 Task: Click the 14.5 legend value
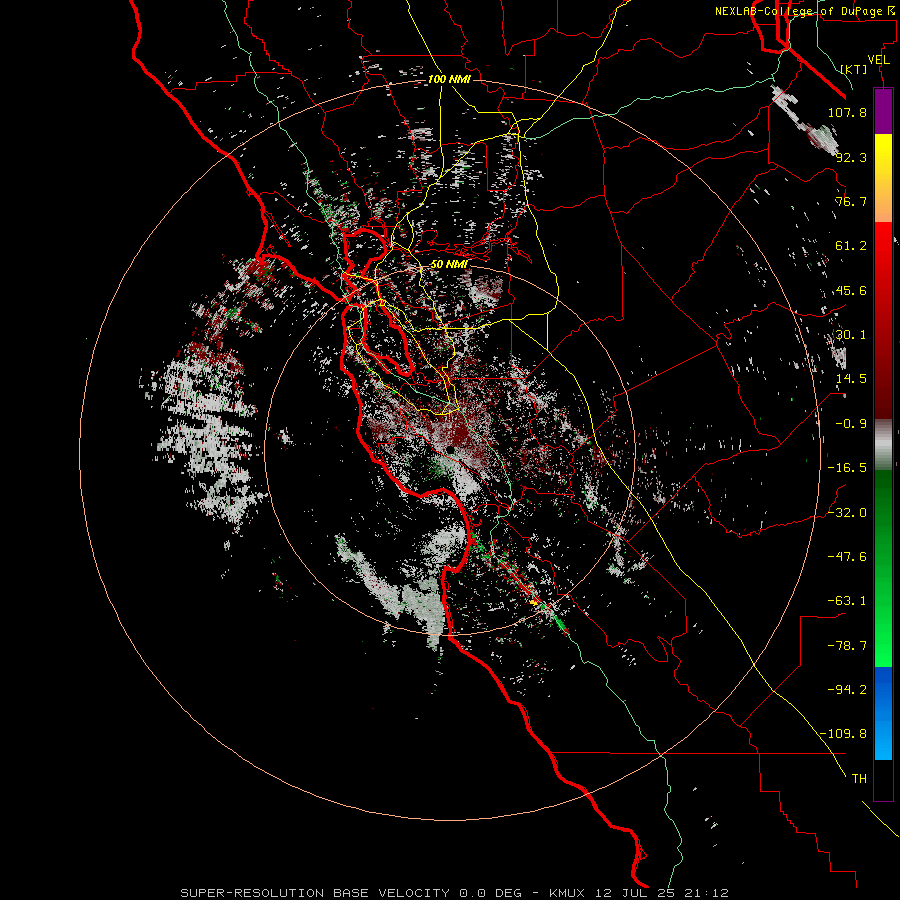(x=851, y=379)
